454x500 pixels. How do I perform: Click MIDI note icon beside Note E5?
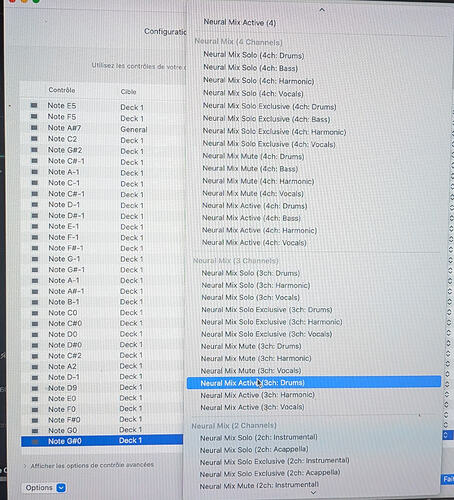[x=34, y=105]
